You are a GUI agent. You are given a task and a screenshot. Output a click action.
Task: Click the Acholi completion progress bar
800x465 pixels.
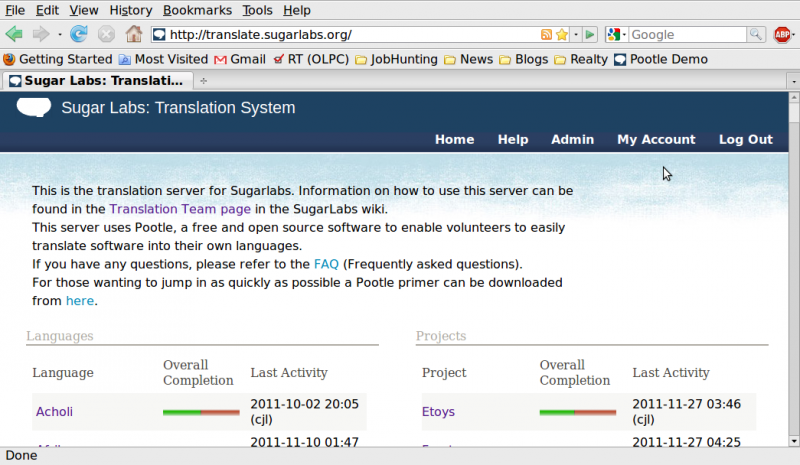pos(198,411)
